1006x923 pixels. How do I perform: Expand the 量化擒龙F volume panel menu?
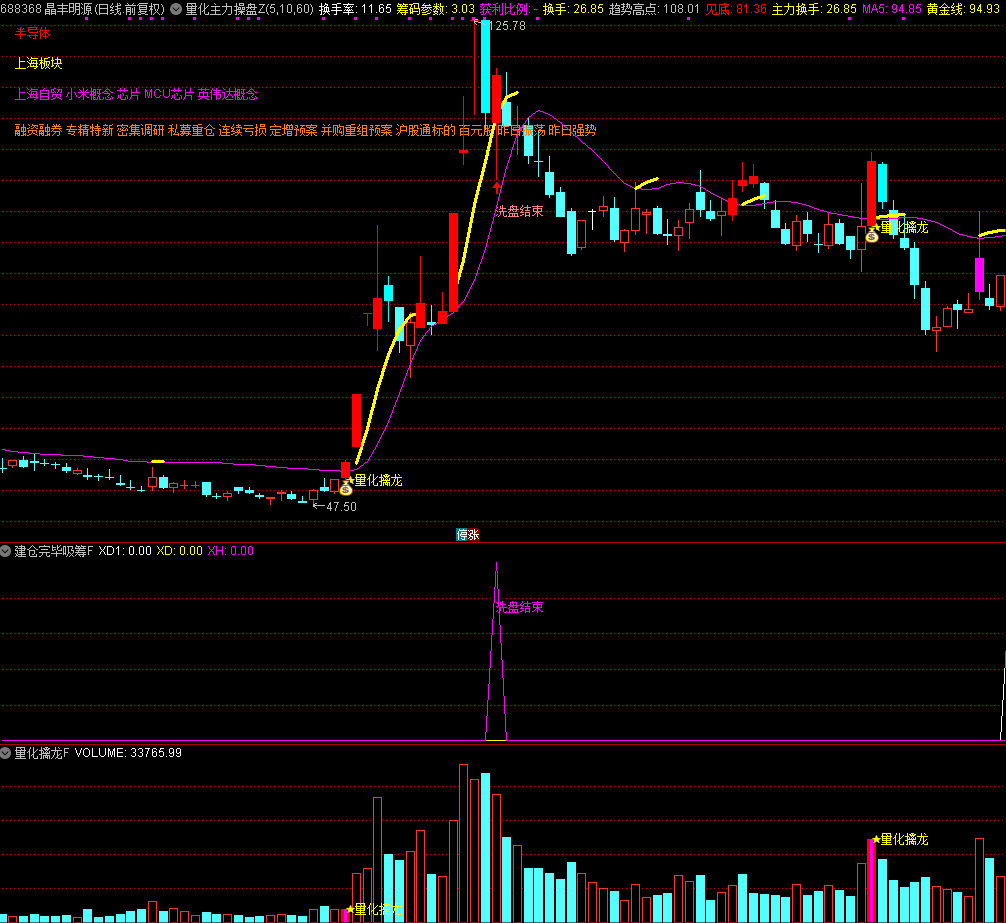click(6, 753)
